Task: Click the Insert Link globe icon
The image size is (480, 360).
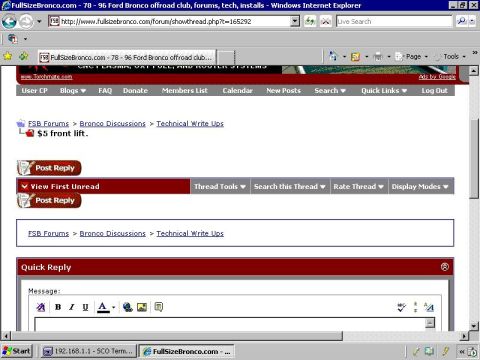Action: 128,307
